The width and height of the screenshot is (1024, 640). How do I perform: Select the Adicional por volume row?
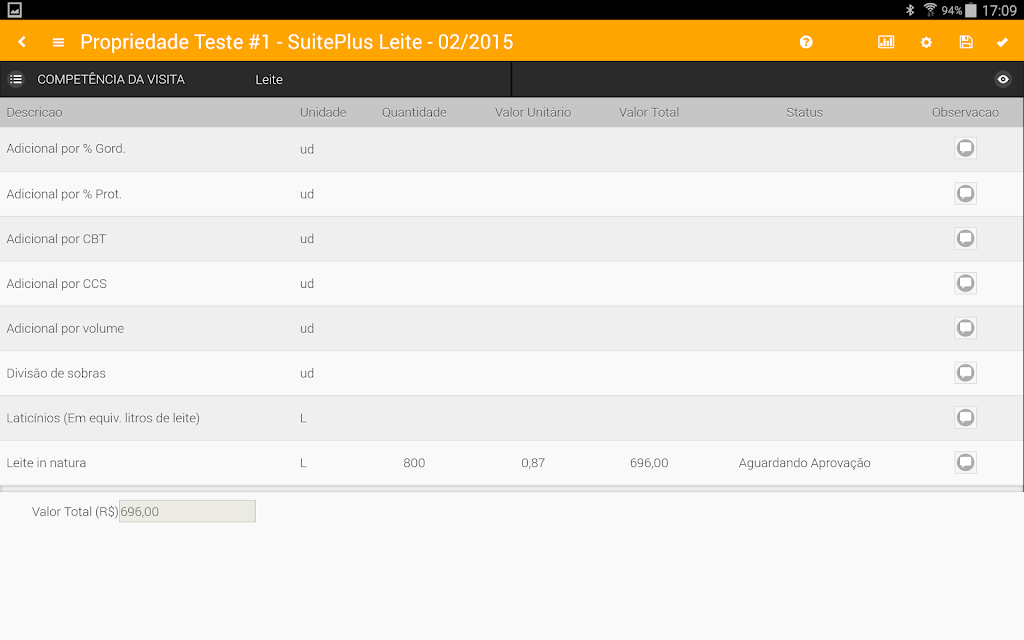click(x=511, y=328)
